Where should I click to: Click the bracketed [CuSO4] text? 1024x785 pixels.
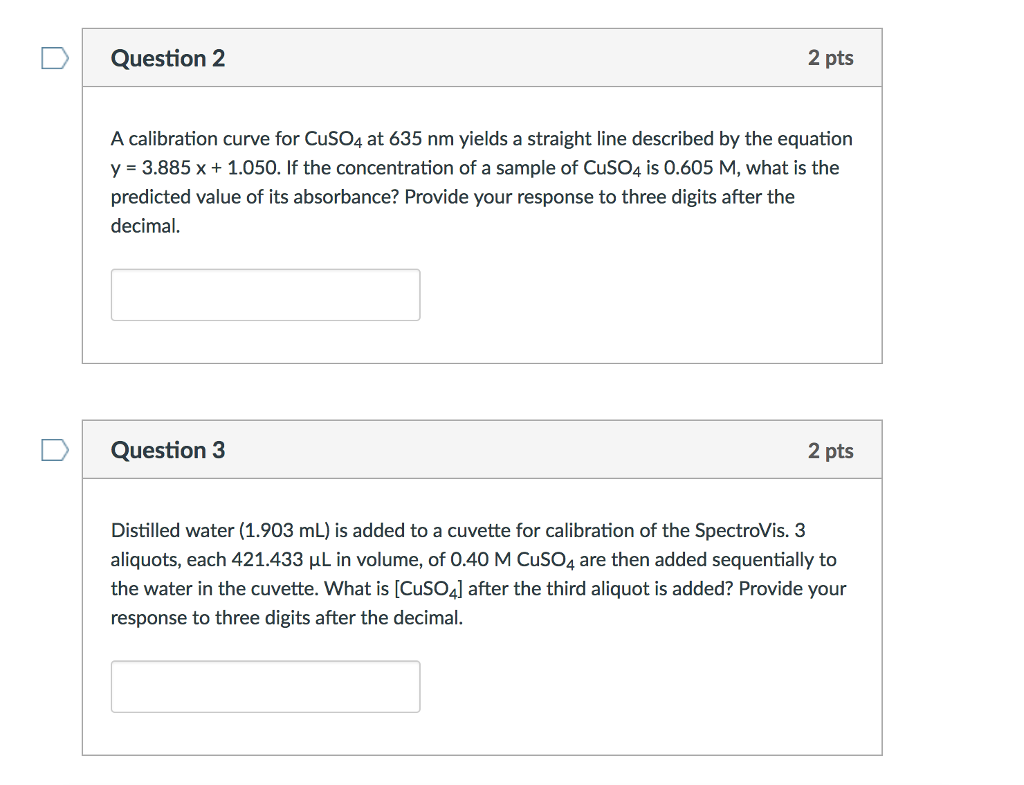pos(428,589)
